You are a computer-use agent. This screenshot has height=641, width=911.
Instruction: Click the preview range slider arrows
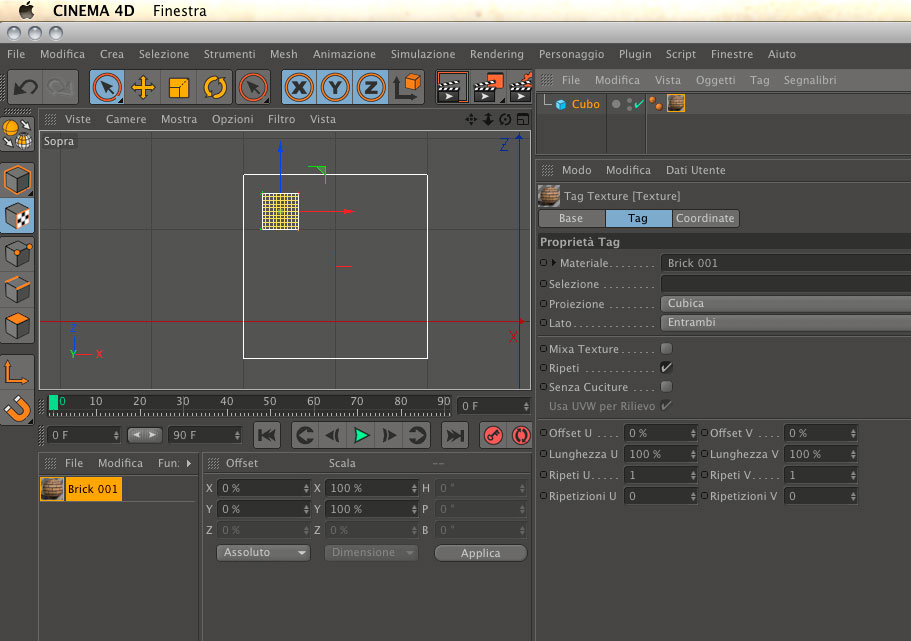tap(145, 435)
